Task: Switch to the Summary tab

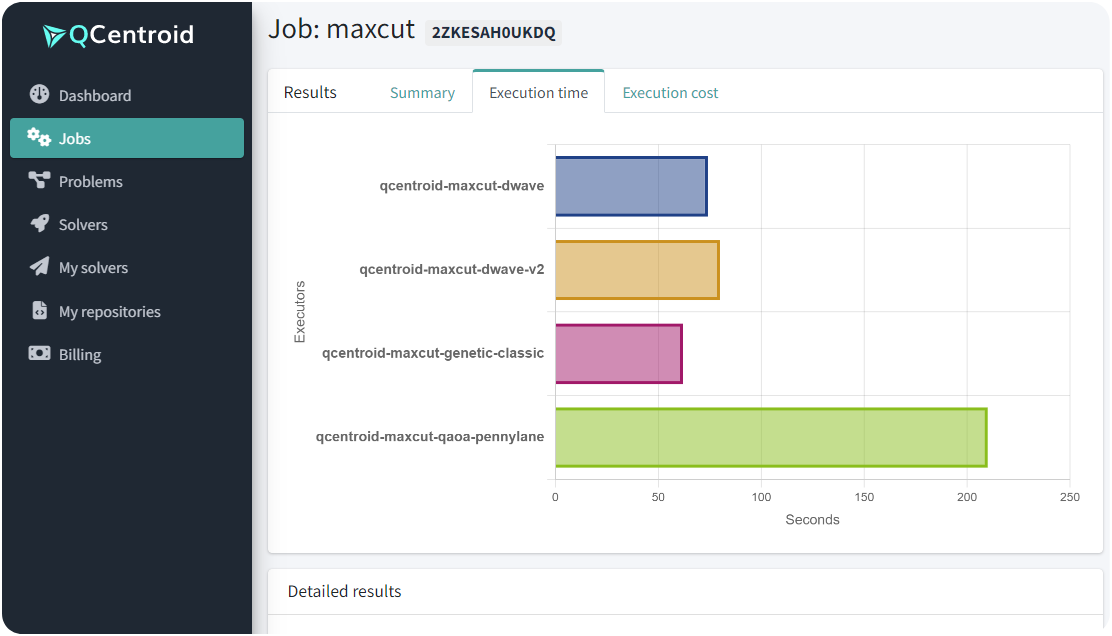Action: coord(422,93)
